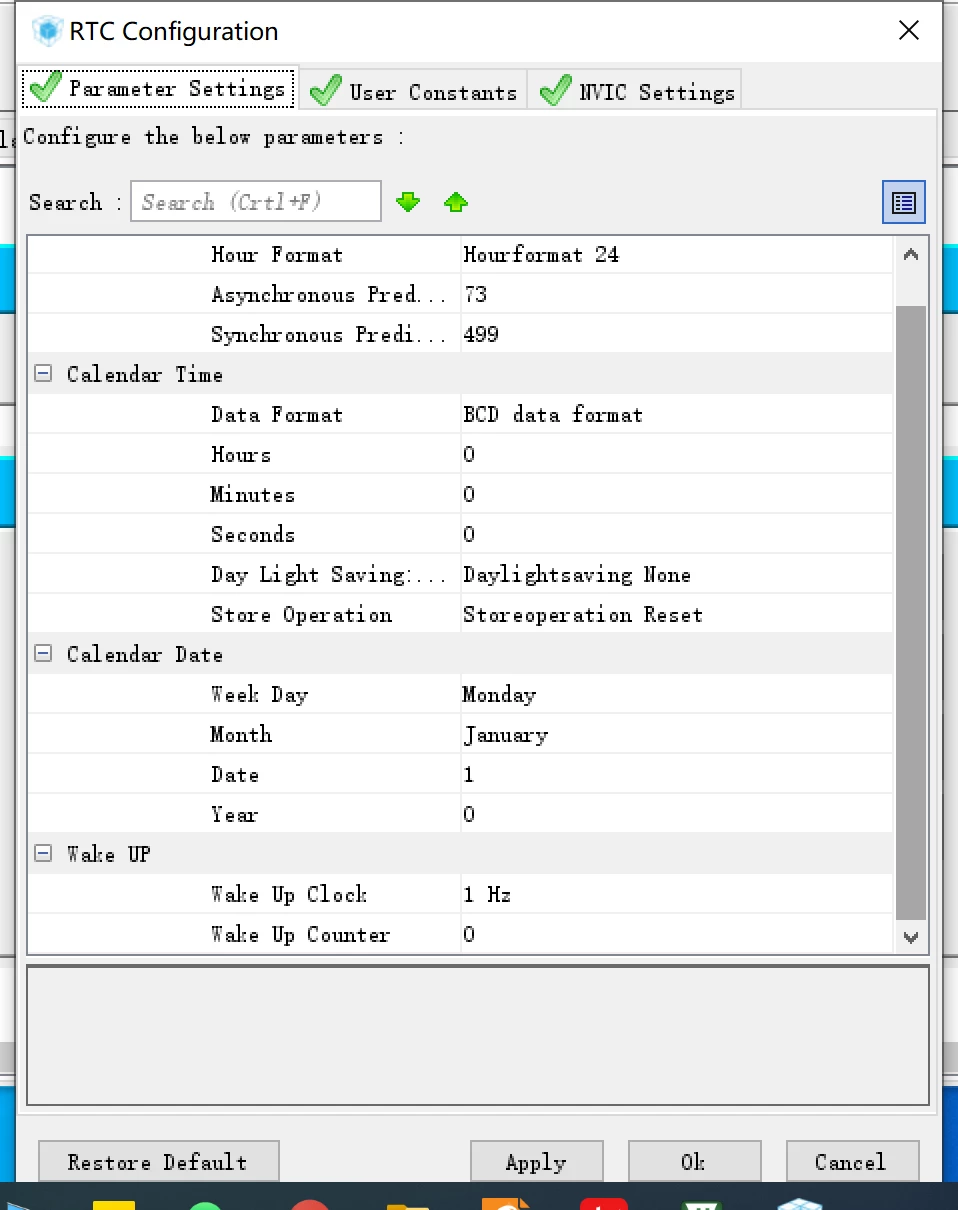This screenshot has height=1210, width=958.
Task: Select the Month parameter label
Action: [x=241, y=734]
